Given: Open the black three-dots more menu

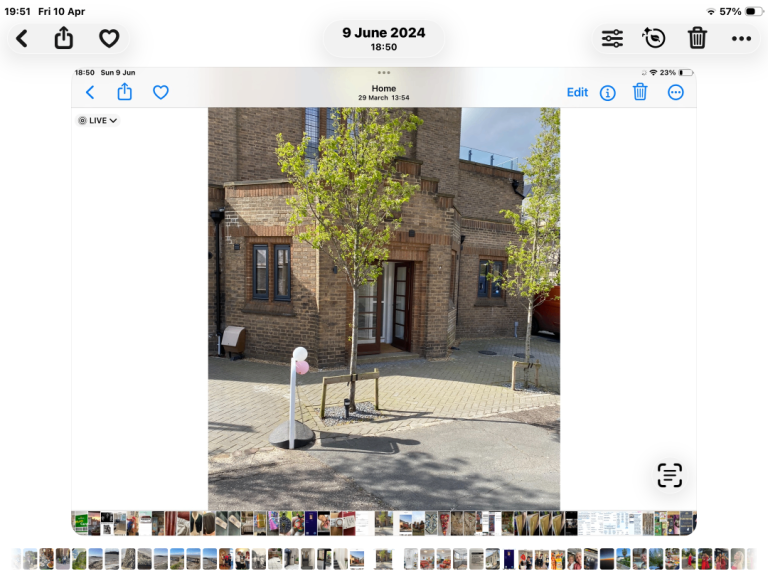Looking at the screenshot, I should click(x=741, y=38).
